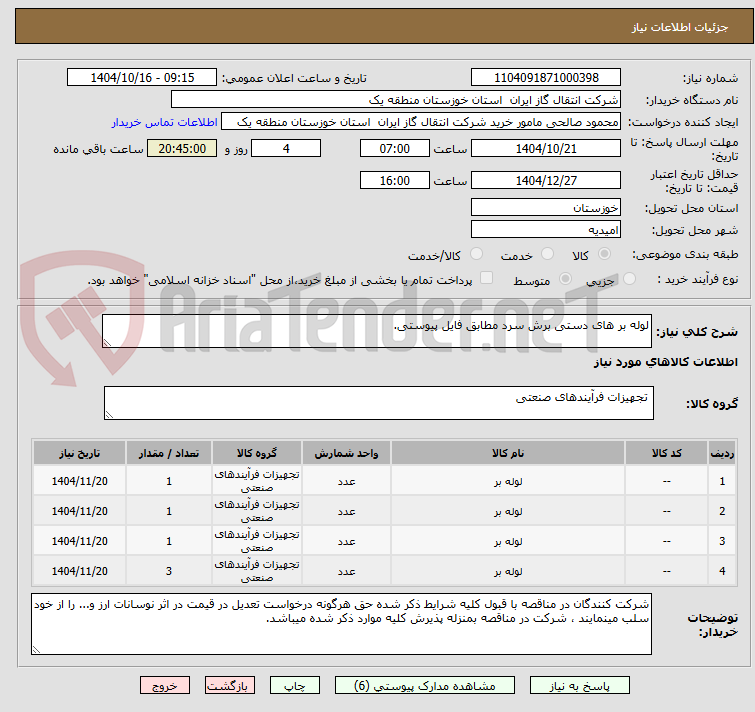Click the ایجاد کننده درخواست field

click(421, 122)
